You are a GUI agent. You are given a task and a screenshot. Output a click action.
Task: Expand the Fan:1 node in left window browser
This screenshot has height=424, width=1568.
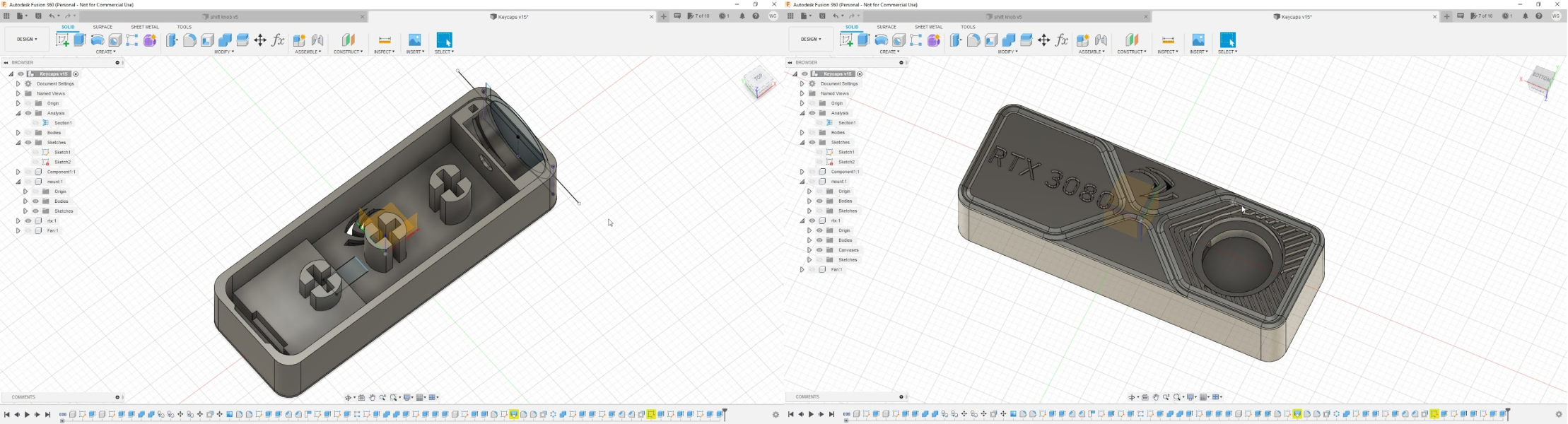[x=18, y=230]
